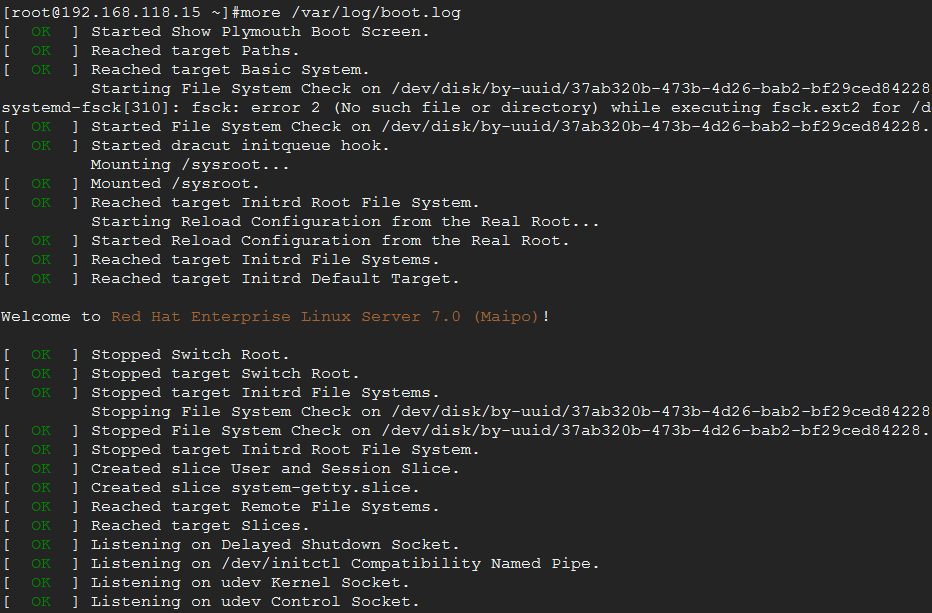Click the "Stopped Switch Root." line

coord(190,355)
